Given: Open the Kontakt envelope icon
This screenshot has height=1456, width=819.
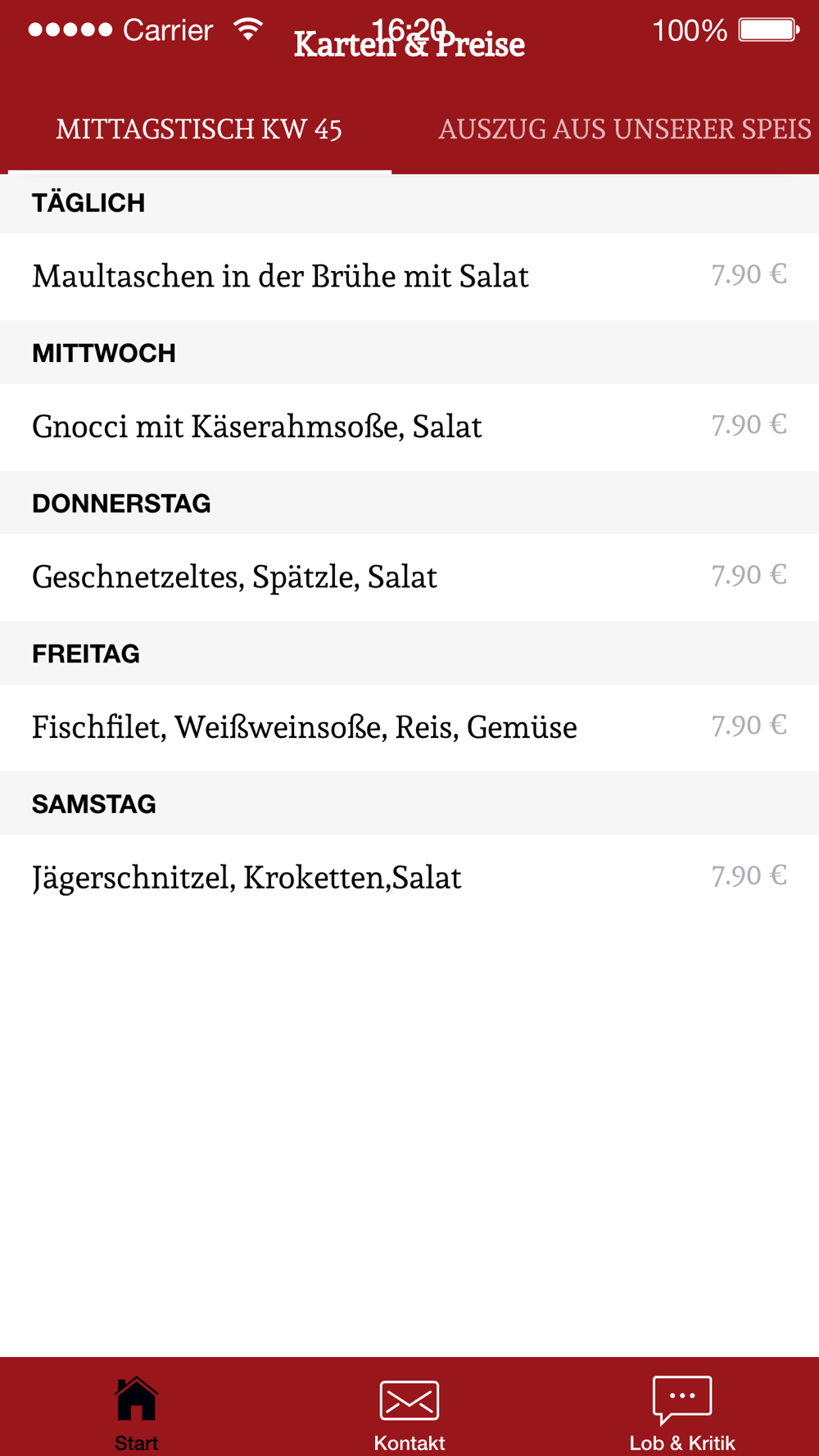Looking at the screenshot, I should click(x=409, y=1400).
